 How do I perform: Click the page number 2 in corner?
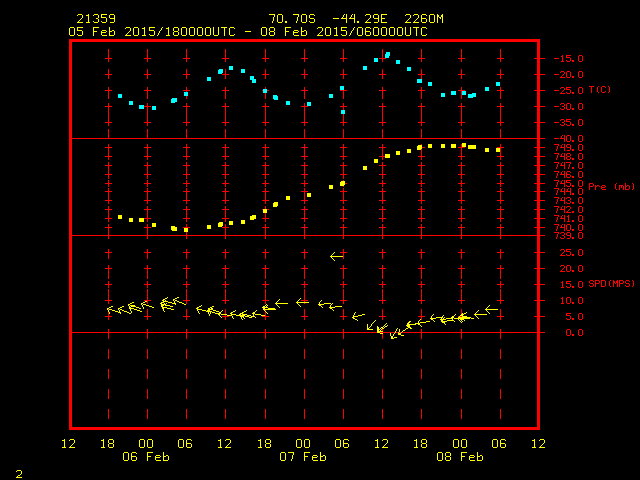click(19, 474)
